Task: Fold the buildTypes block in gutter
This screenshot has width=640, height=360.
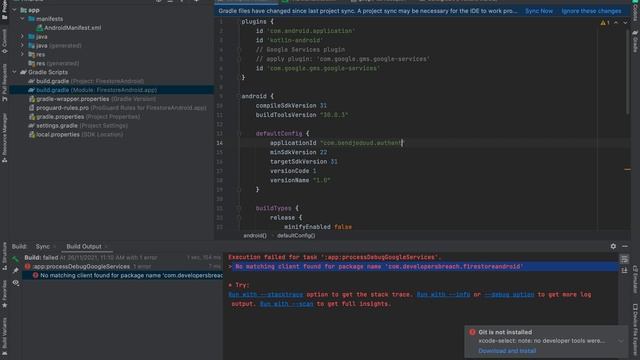Action: tap(239, 208)
